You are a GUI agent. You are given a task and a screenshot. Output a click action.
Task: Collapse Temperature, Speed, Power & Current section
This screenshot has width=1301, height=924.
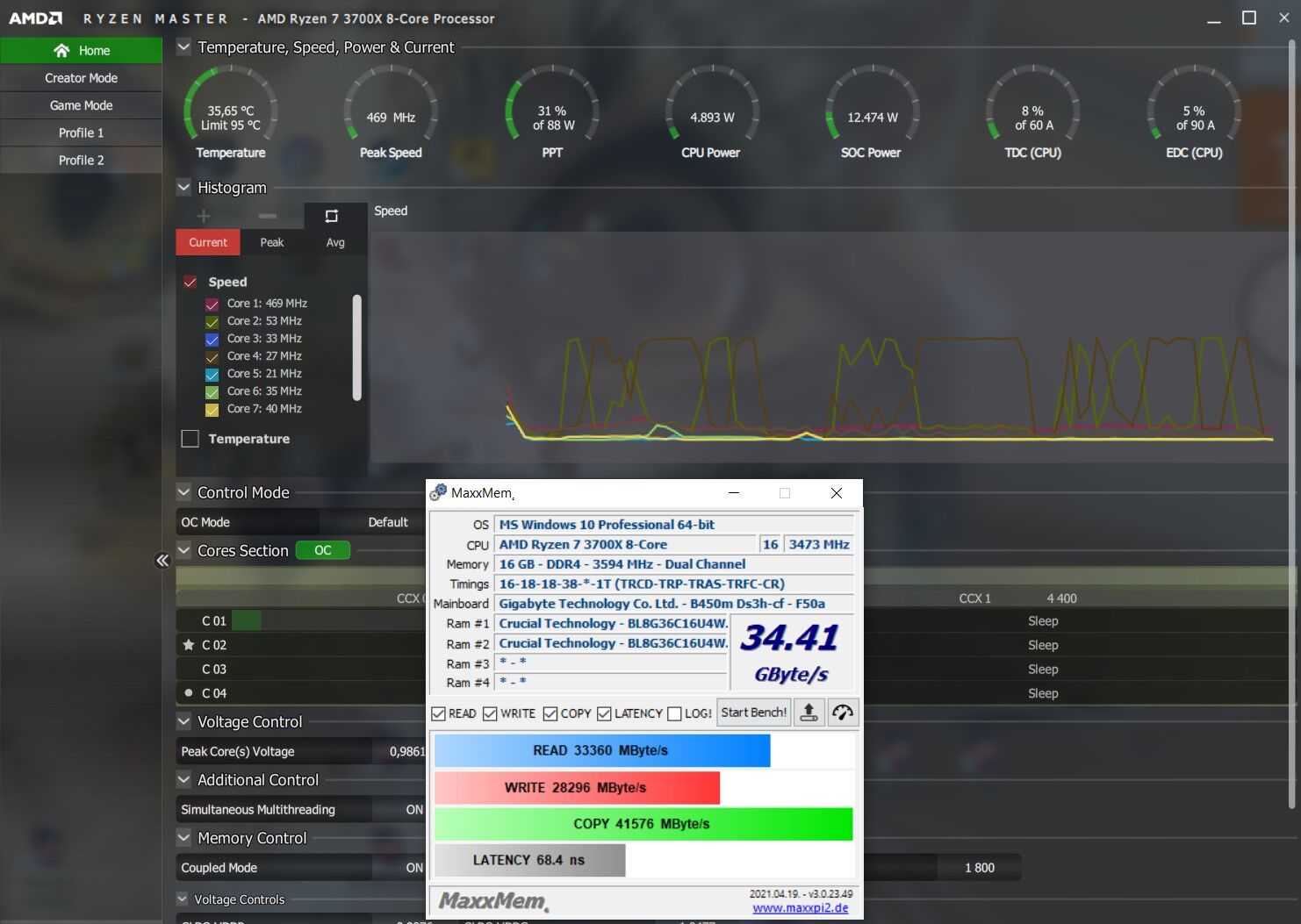(183, 47)
